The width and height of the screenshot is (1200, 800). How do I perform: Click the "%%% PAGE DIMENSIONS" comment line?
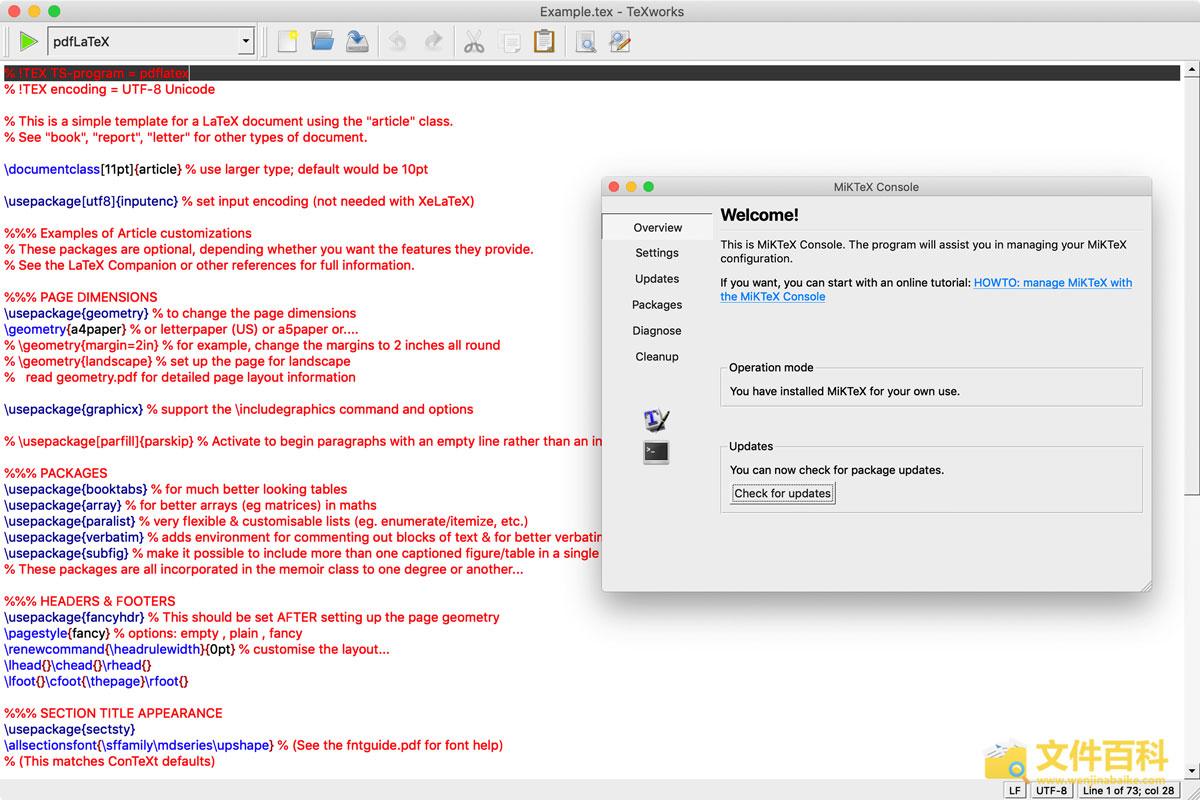(x=81, y=297)
